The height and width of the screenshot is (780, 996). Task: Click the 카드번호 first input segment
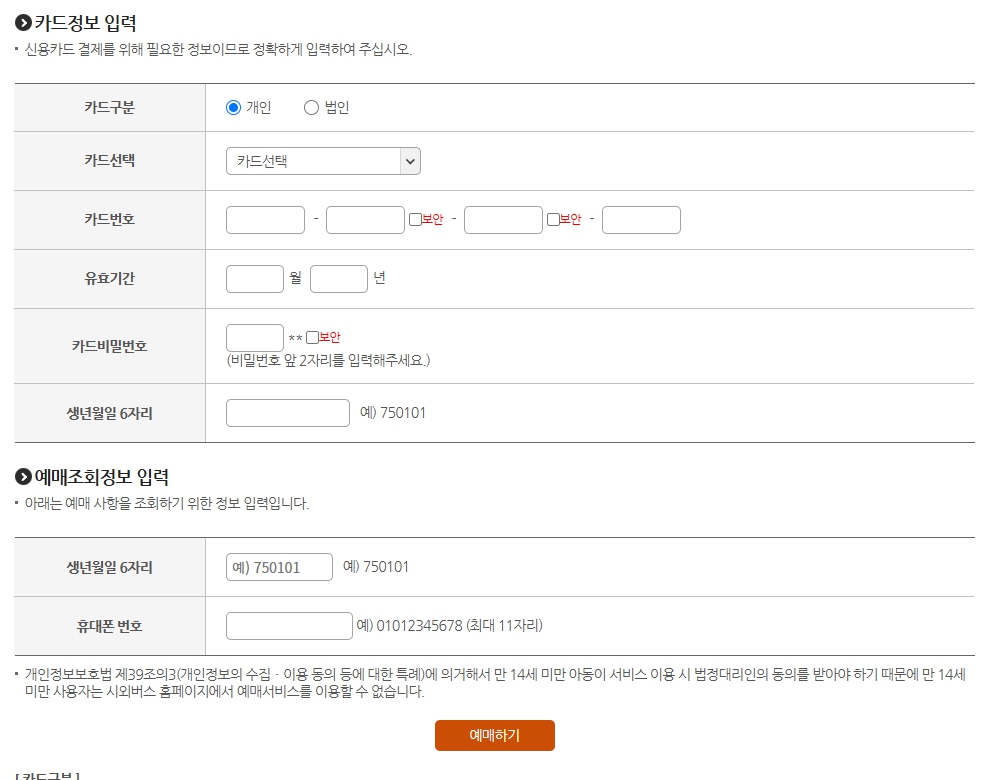coord(264,219)
